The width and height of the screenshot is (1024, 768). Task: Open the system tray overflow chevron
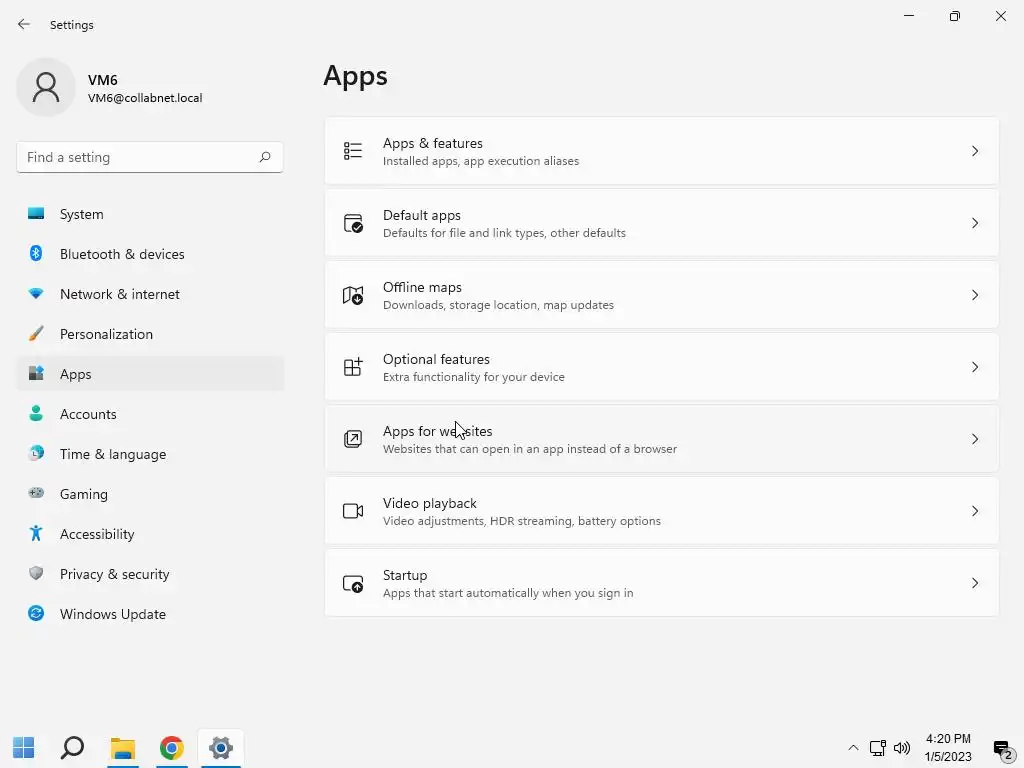[x=853, y=748]
